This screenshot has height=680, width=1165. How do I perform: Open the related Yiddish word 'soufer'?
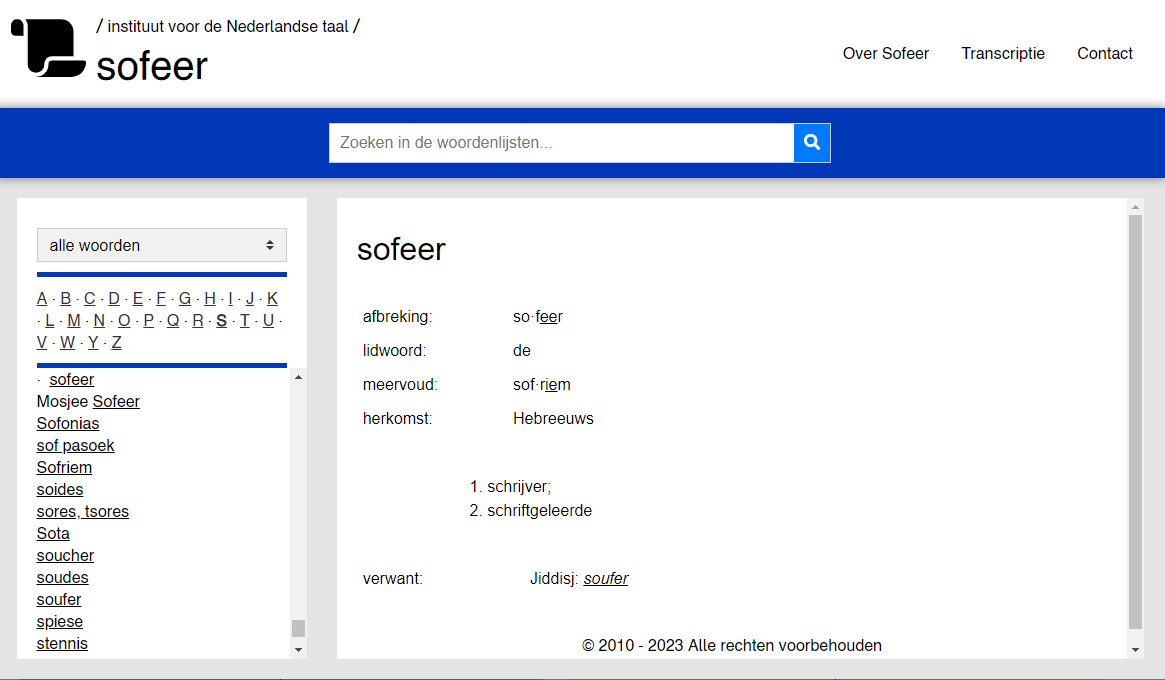605,579
